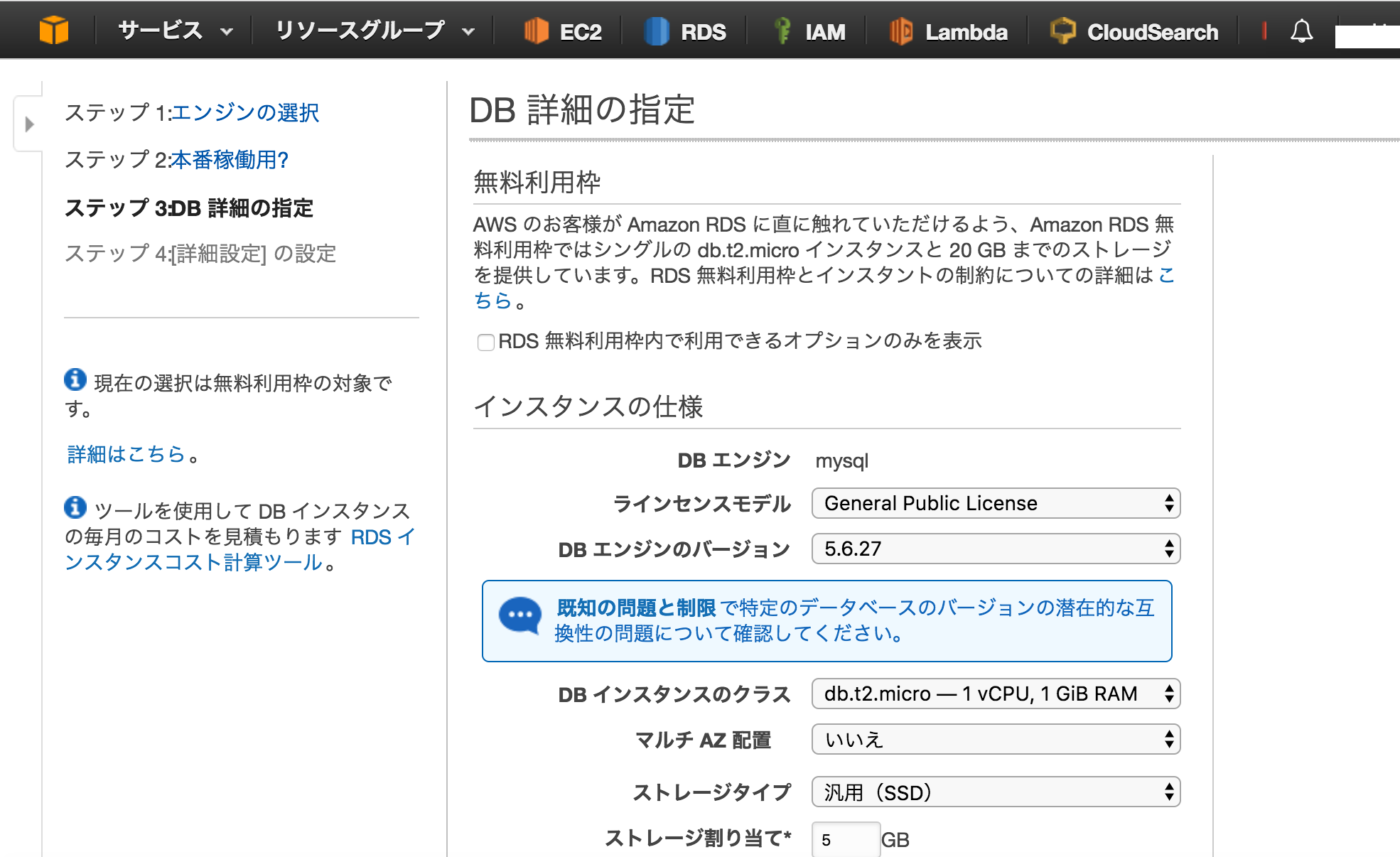Click the mysql DB engine value
This screenshot has width=1400, height=857.
[x=842, y=461]
